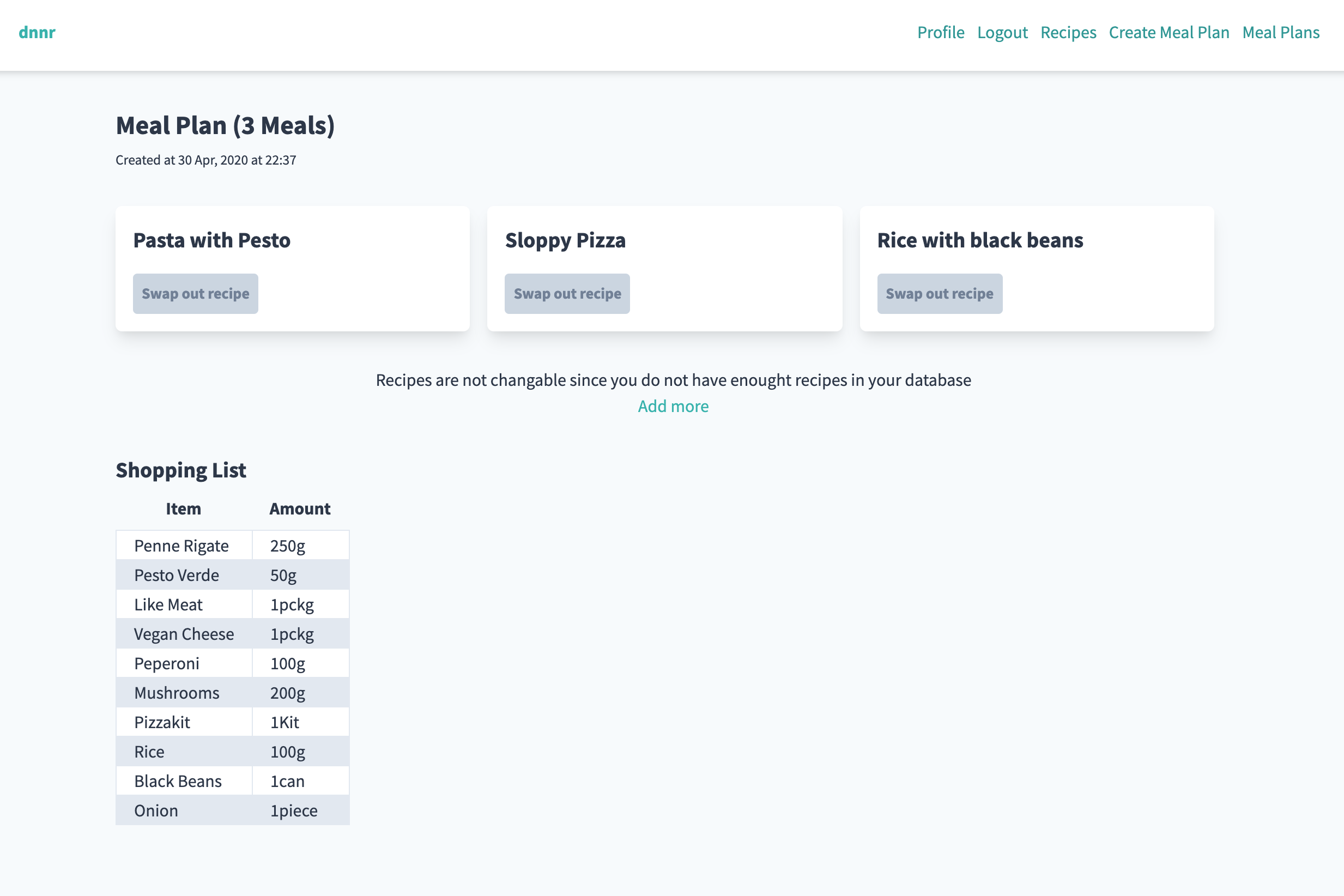View all Meal Plans
1344x896 pixels.
coord(1280,33)
